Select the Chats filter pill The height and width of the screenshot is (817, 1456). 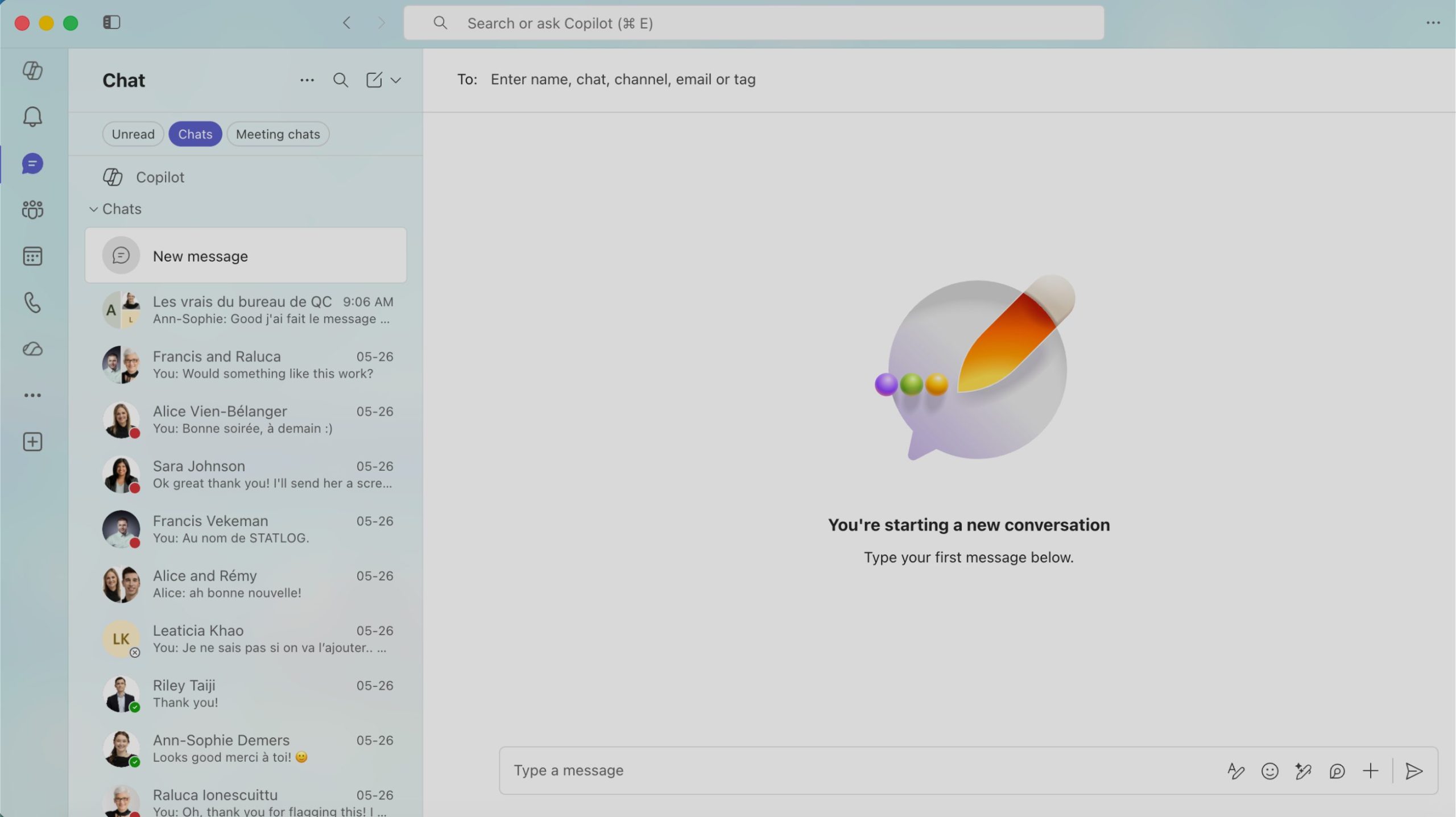pyautogui.click(x=195, y=134)
